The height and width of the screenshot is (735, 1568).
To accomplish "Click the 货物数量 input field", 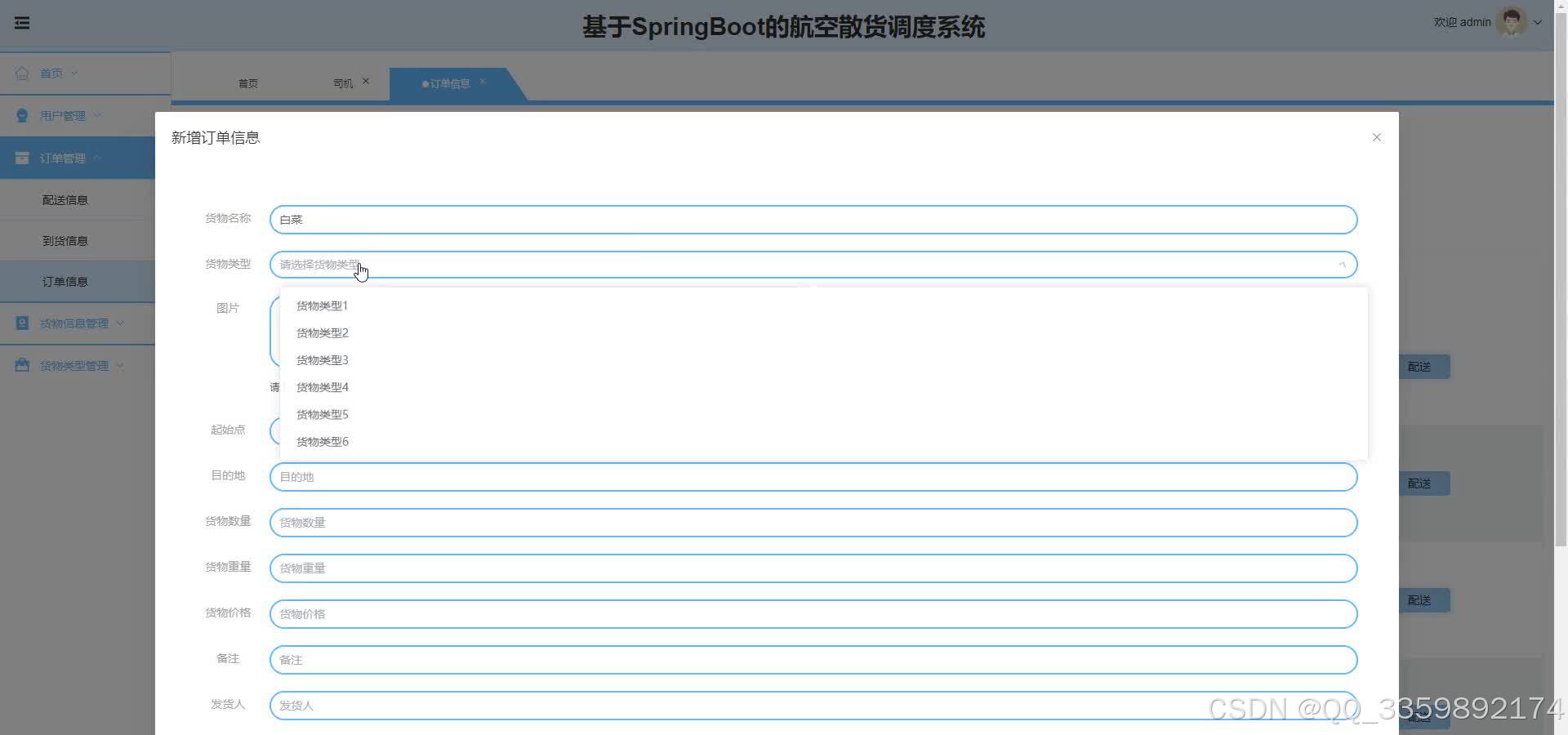I will (813, 523).
